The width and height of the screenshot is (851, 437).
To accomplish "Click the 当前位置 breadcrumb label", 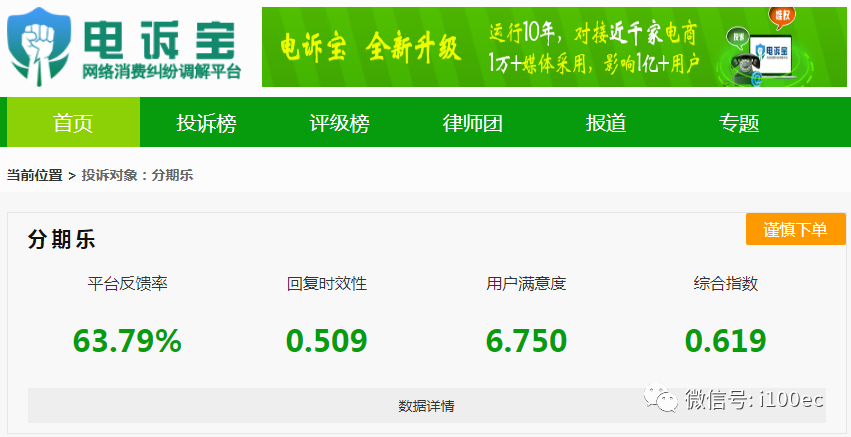I will coord(34,175).
